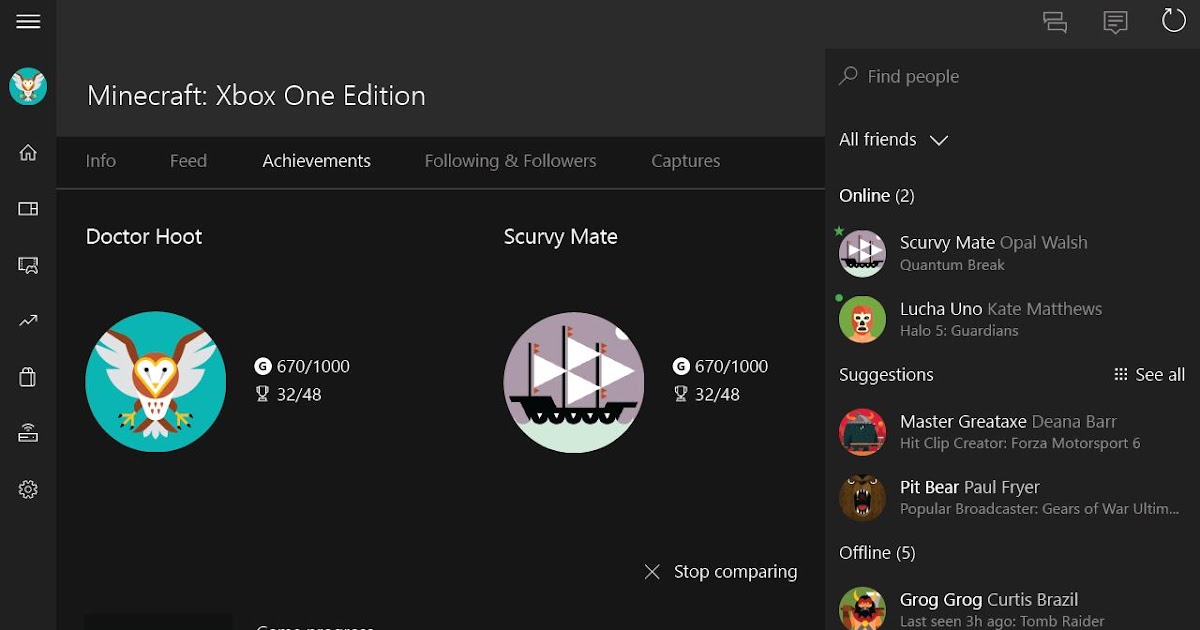
Task: Open the owl profile avatar in sidebar
Action: click(28, 87)
